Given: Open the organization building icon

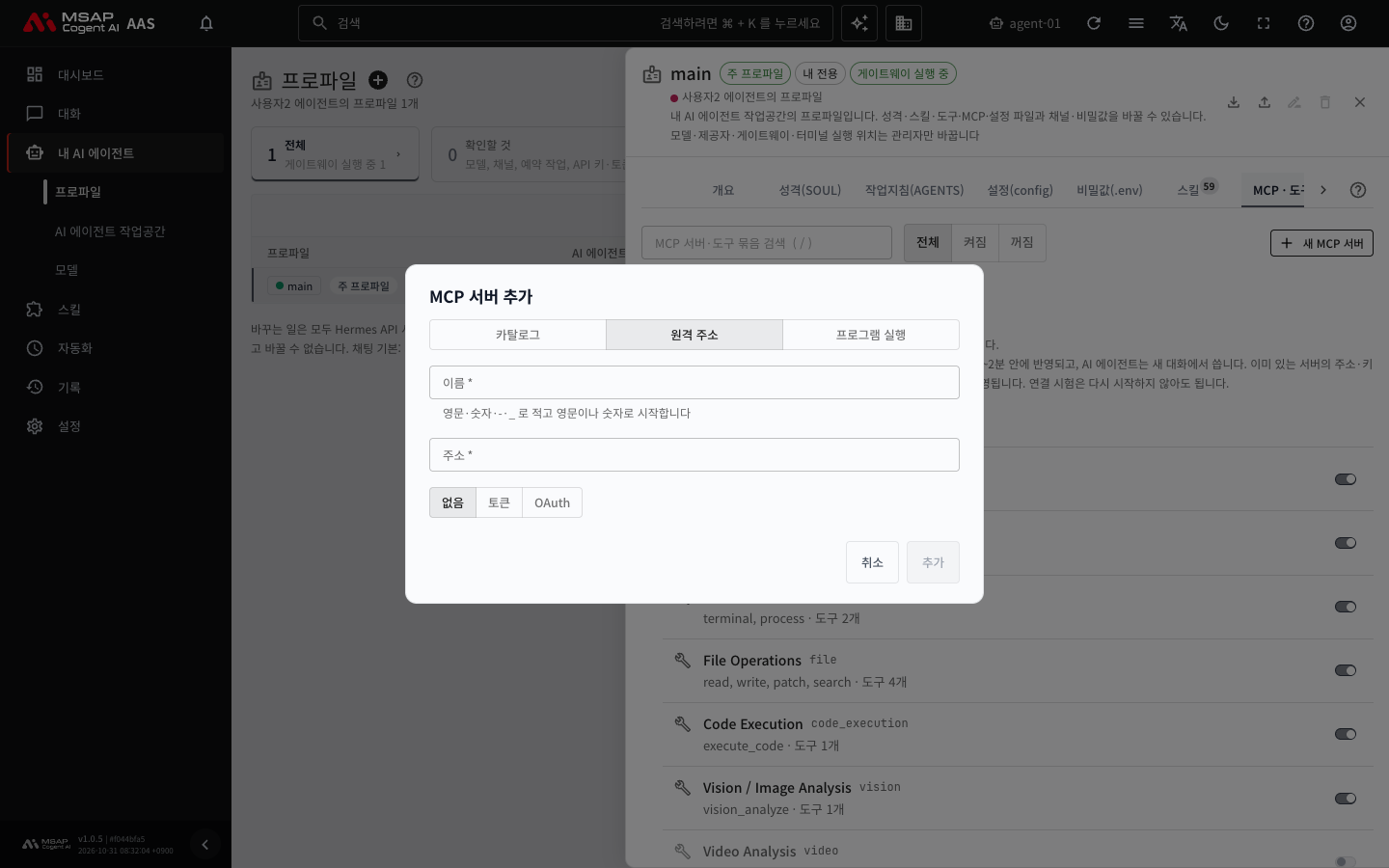Looking at the screenshot, I should point(904,23).
